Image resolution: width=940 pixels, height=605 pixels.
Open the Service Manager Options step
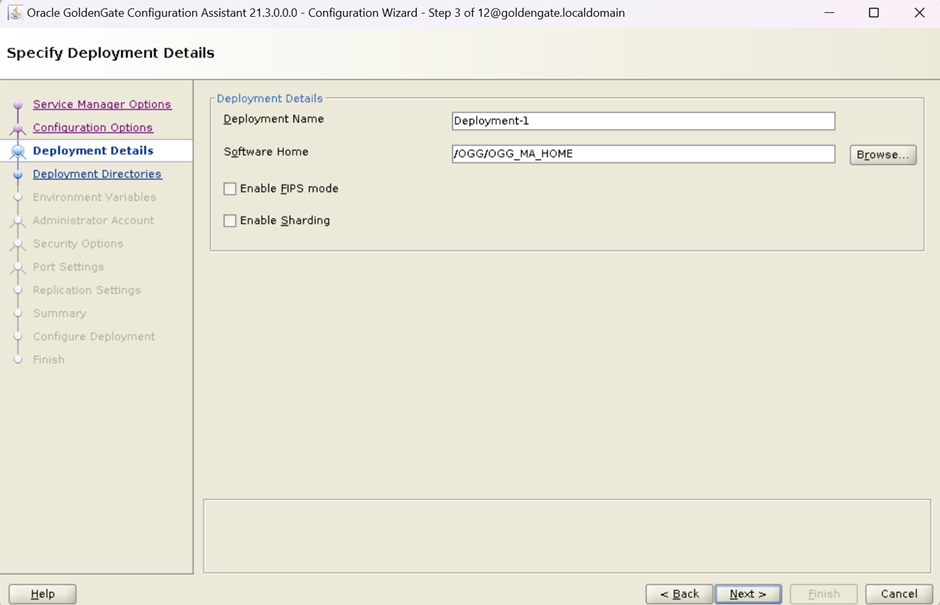(x=102, y=104)
